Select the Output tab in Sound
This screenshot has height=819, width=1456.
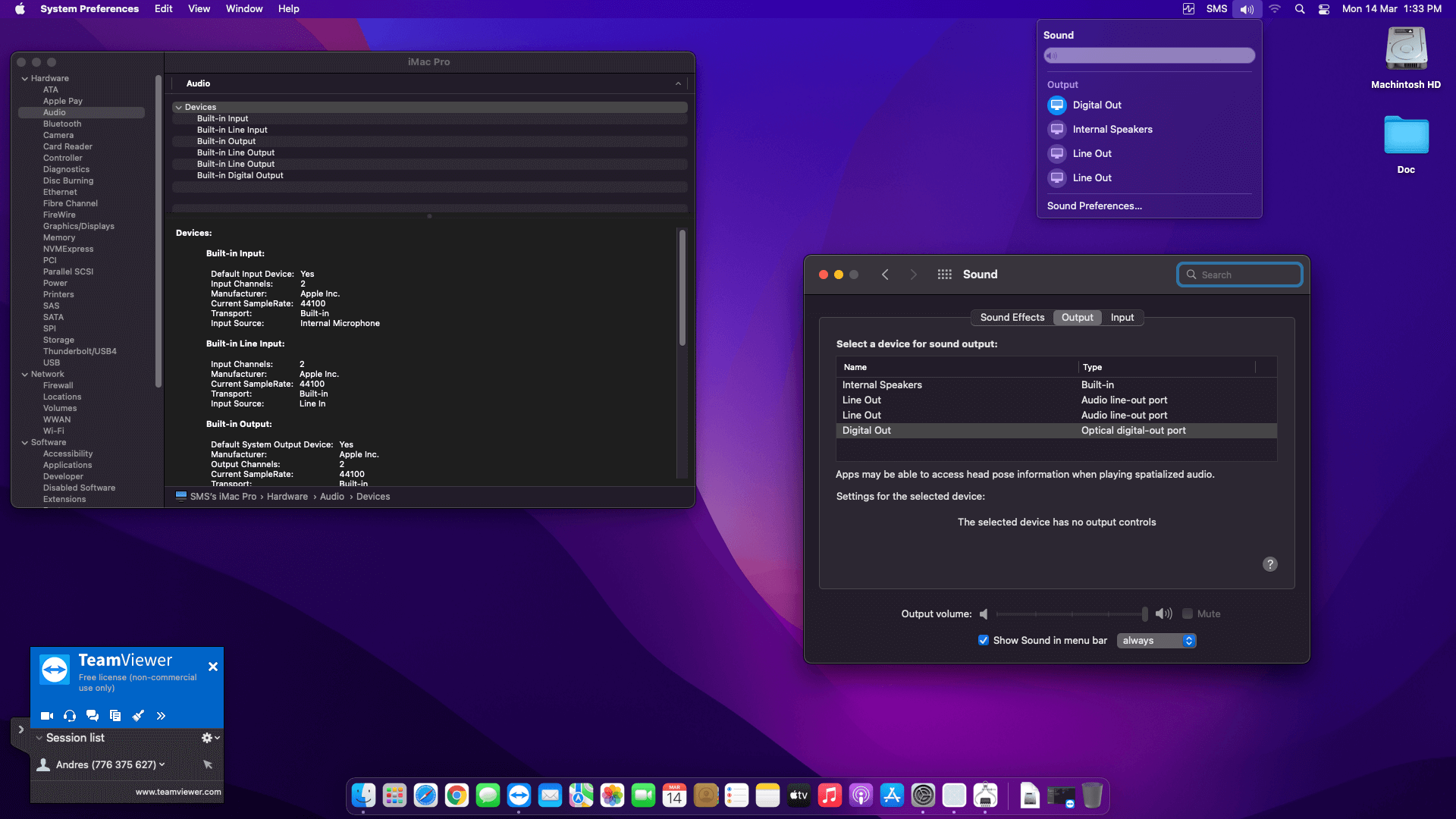pyautogui.click(x=1078, y=318)
